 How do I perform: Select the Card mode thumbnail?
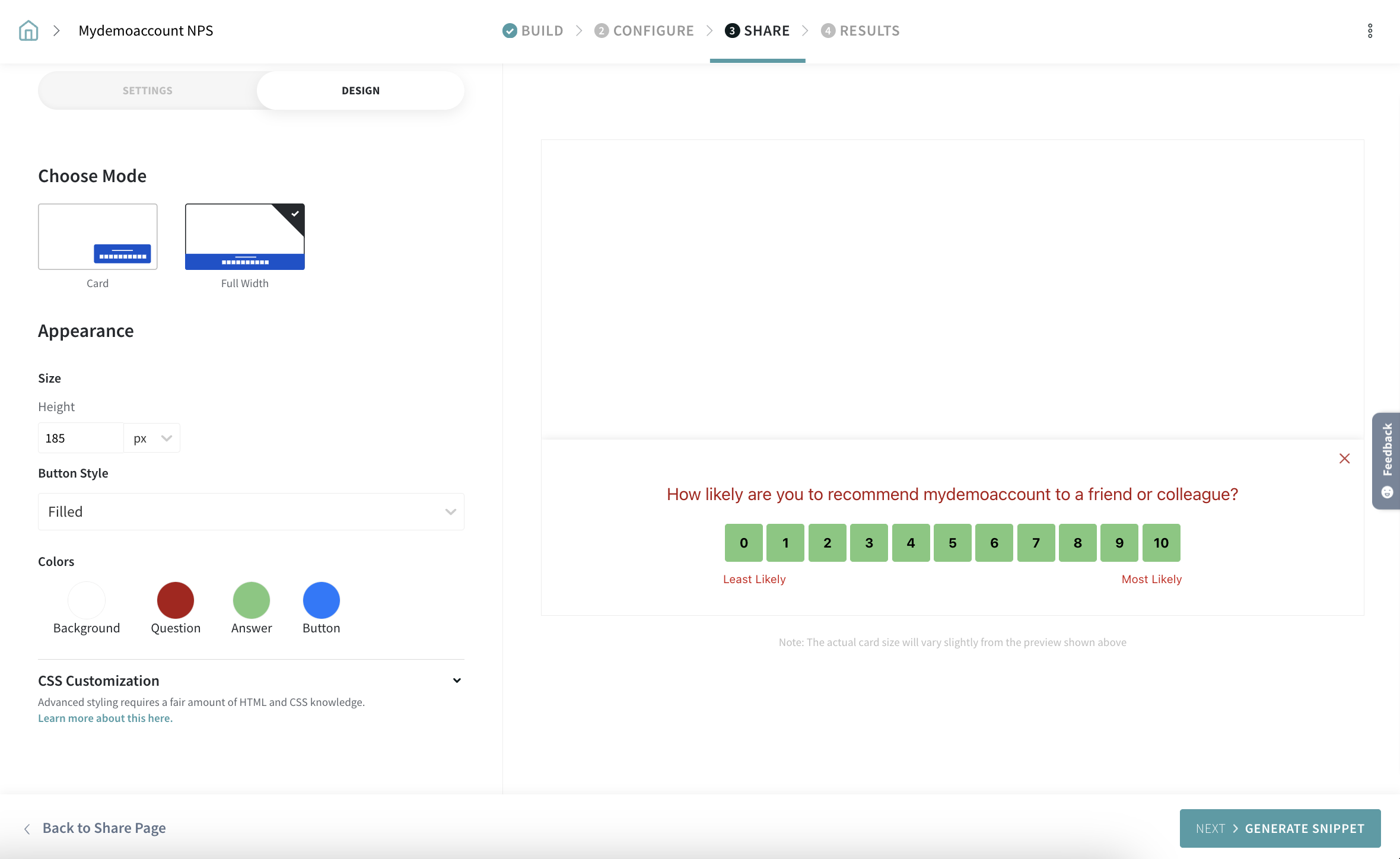point(98,237)
